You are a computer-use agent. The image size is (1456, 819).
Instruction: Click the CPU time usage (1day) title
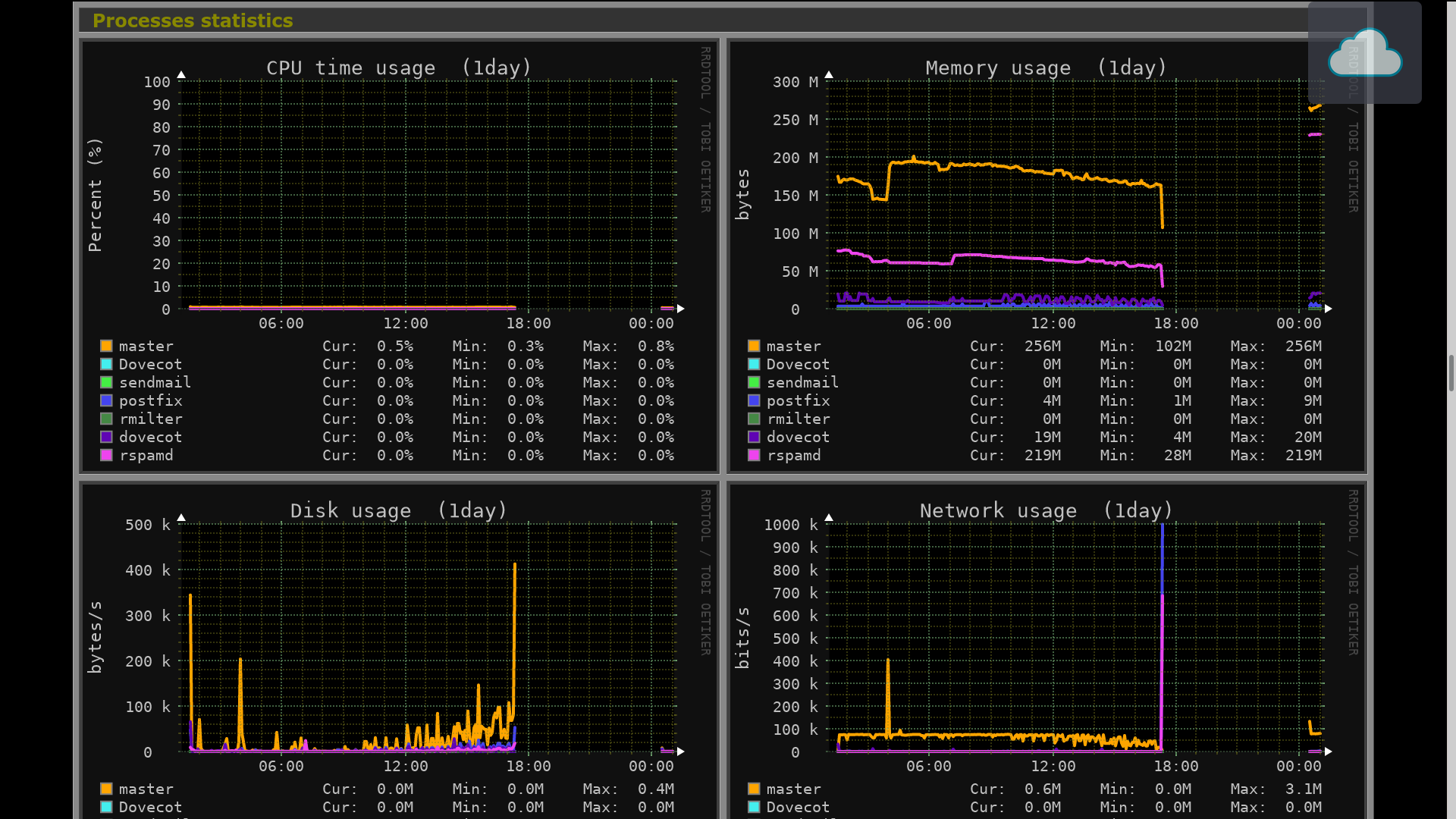(399, 67)
